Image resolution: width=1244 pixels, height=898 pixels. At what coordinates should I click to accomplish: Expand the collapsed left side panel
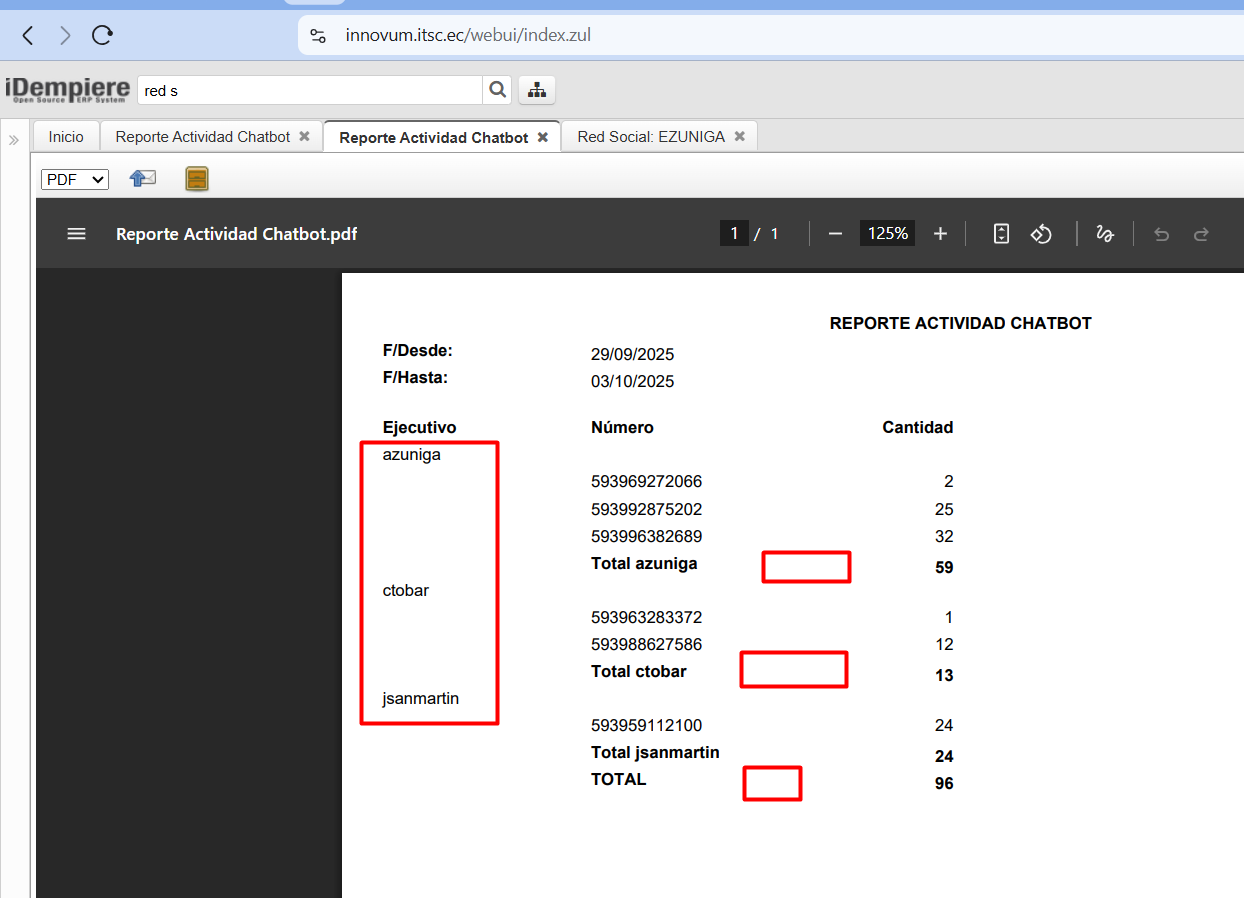point(14,140)
